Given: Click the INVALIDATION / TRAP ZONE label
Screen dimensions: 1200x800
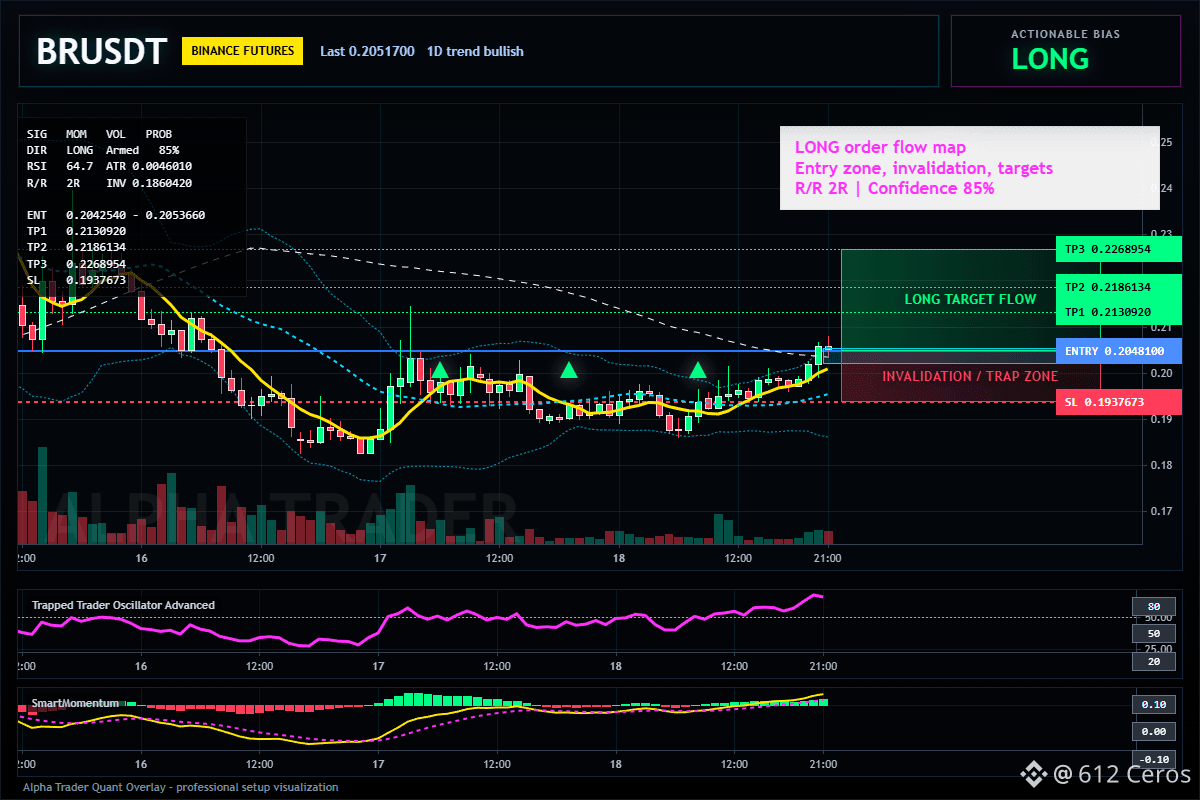Looking at the screenshot, I should (x=970, y=376).
